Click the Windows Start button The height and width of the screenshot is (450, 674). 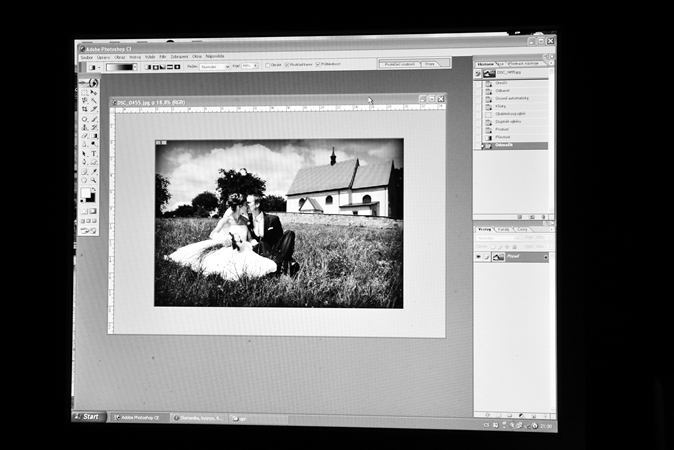coord(88,416)
